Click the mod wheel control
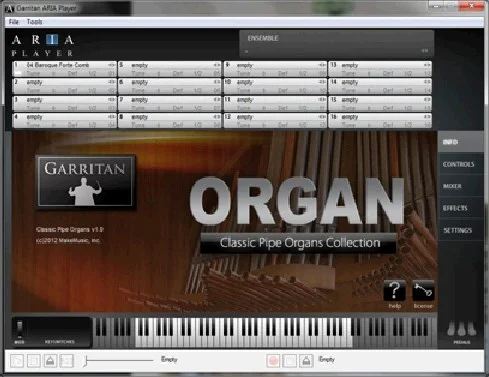 click(x=19, y=329)
